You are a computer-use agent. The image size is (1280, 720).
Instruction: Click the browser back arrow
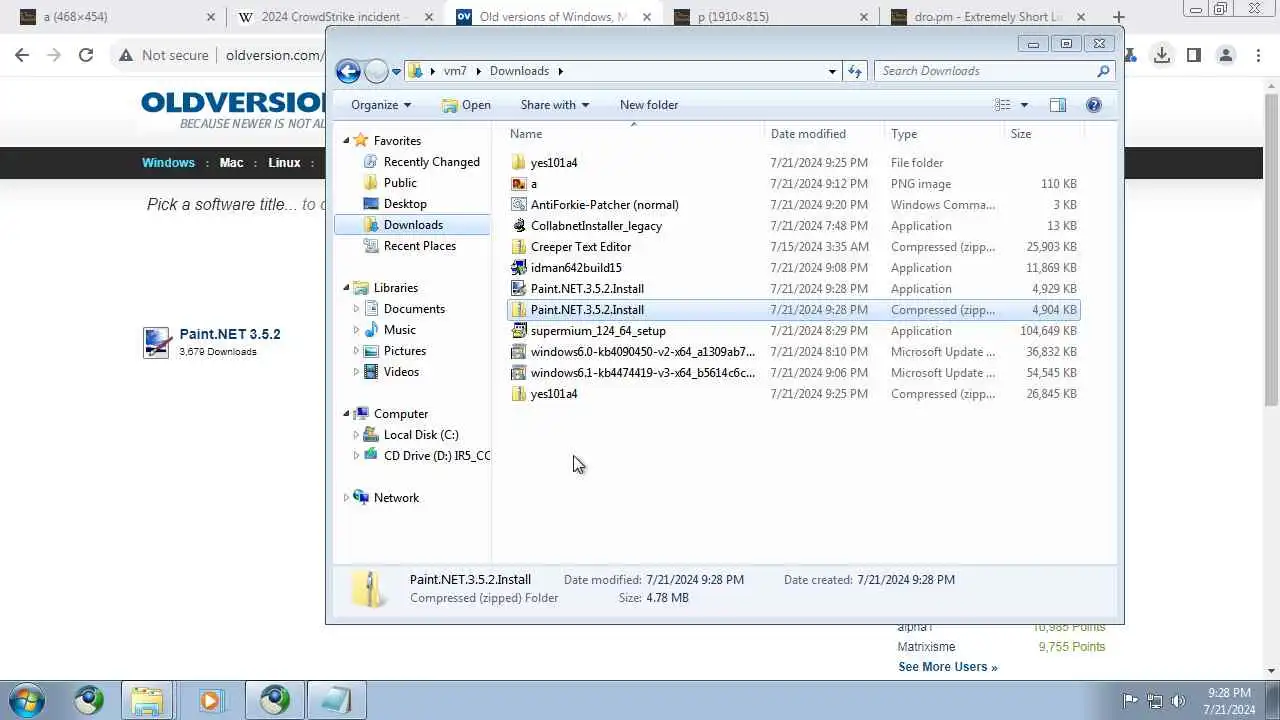pyautogui.click(x=22, y=56)
